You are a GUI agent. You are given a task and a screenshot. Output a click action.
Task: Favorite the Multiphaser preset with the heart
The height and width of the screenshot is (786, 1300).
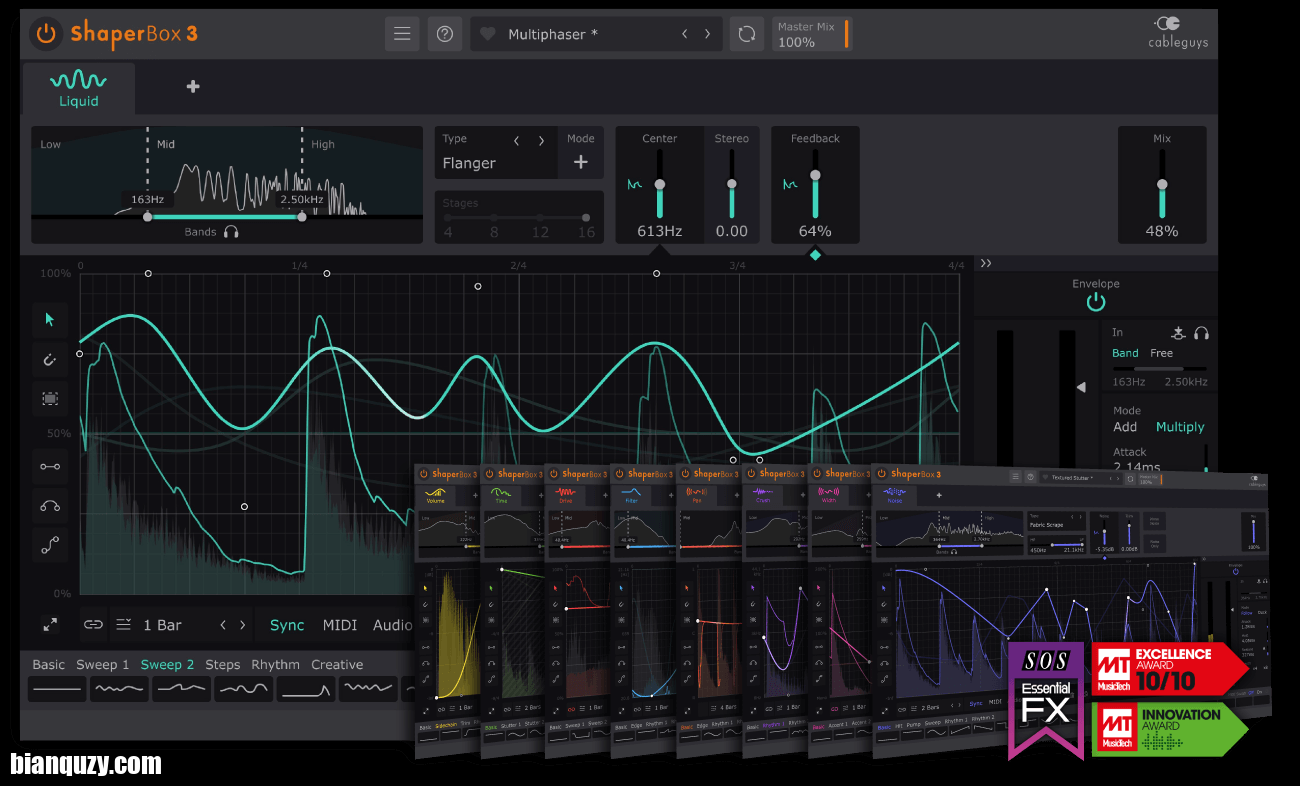488,34
